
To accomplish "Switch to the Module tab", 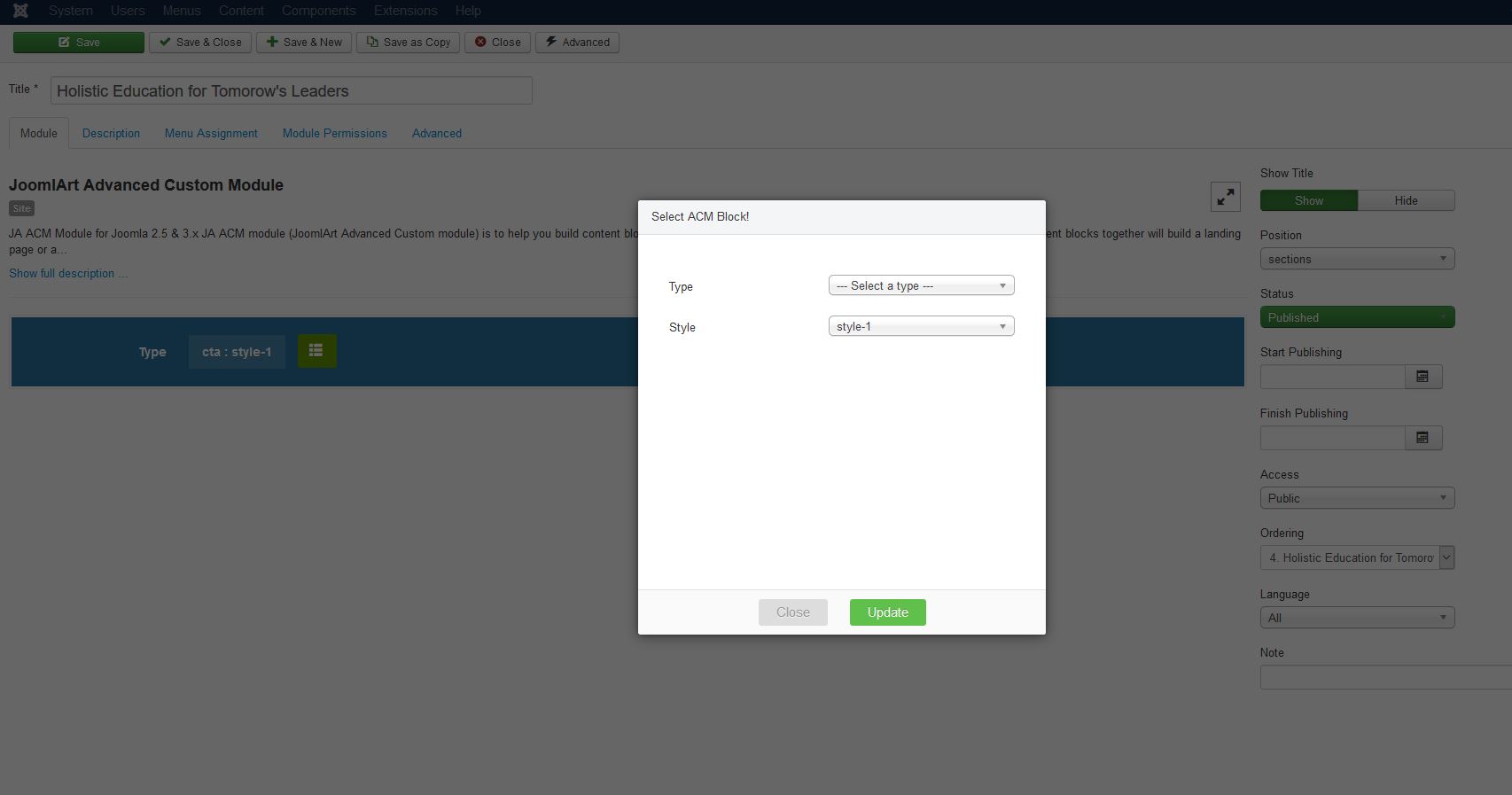I will click(x=39, y=133).
